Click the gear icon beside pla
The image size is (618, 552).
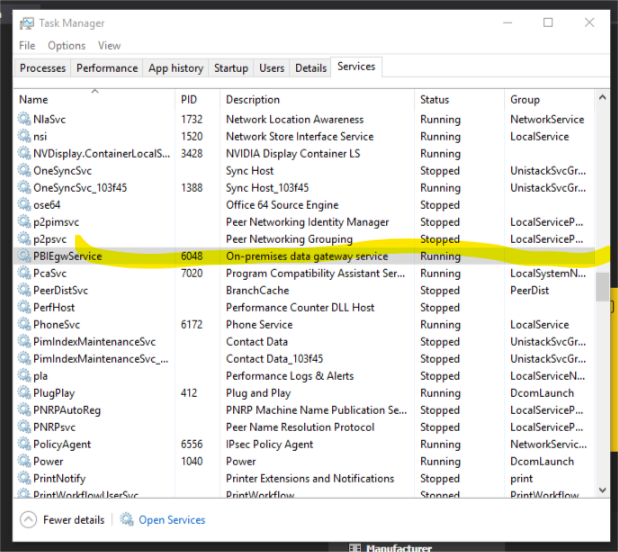[x=24, y=375]
